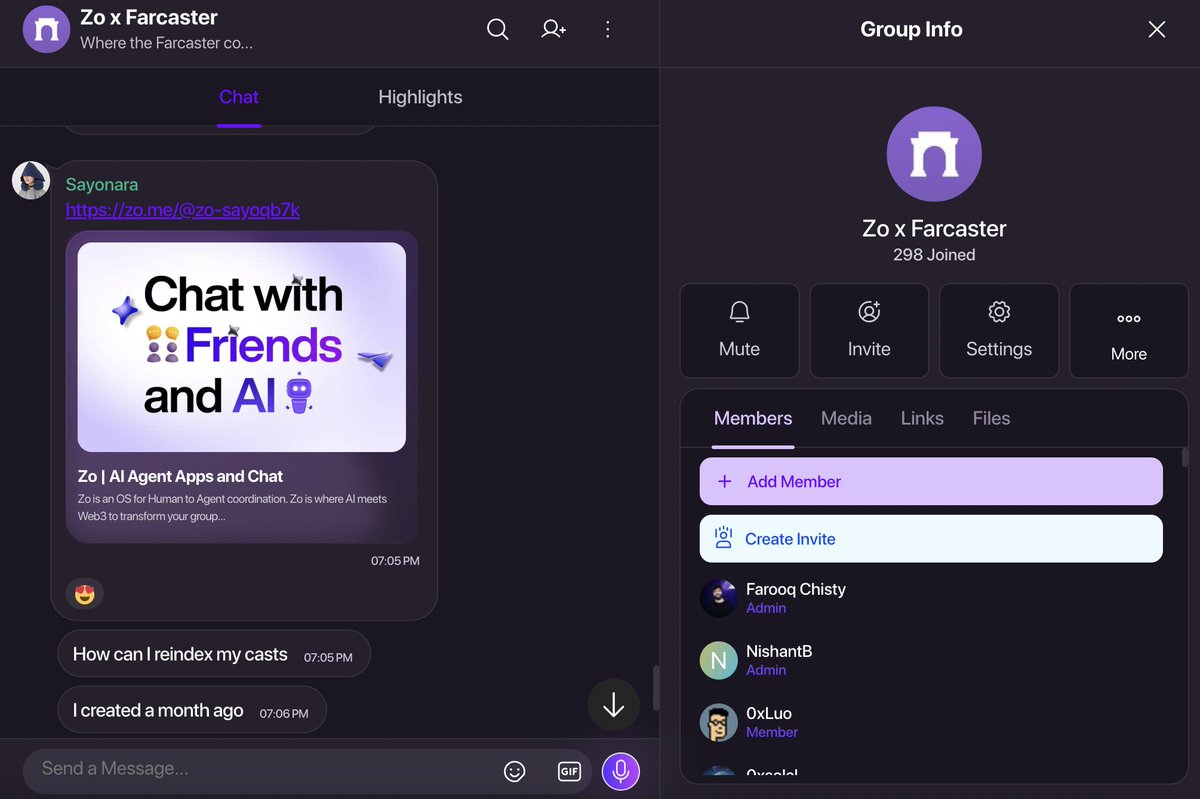Open the Chat with Friends and AI preview image

tap(242, 347)
